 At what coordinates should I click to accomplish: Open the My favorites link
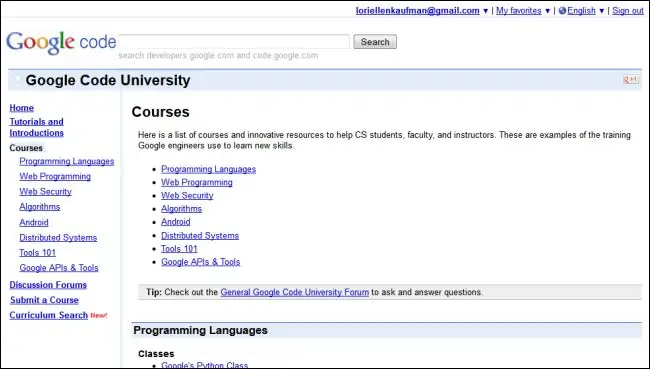point(519,11)
